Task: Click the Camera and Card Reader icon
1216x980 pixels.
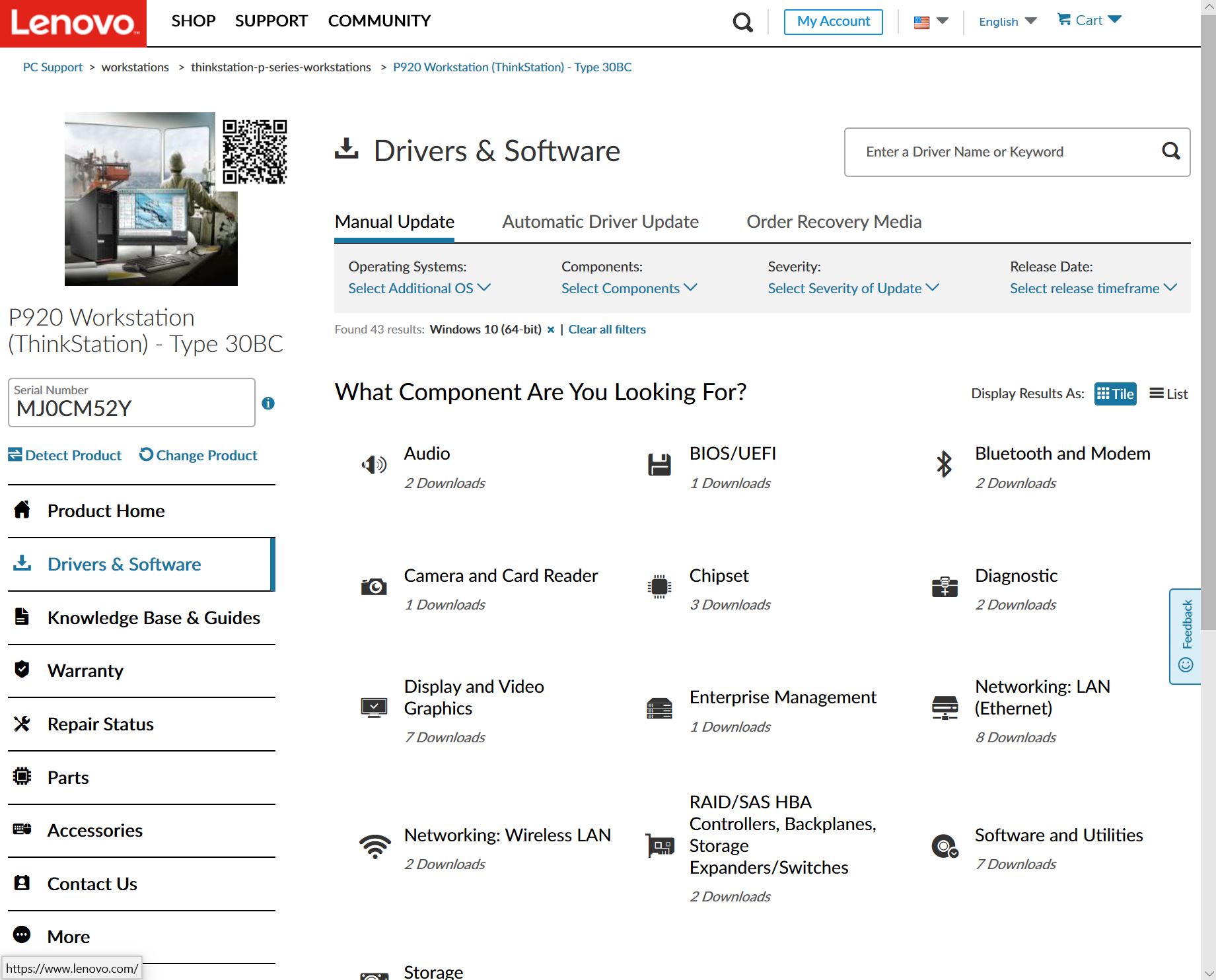Action: click(x=374, y=586)
